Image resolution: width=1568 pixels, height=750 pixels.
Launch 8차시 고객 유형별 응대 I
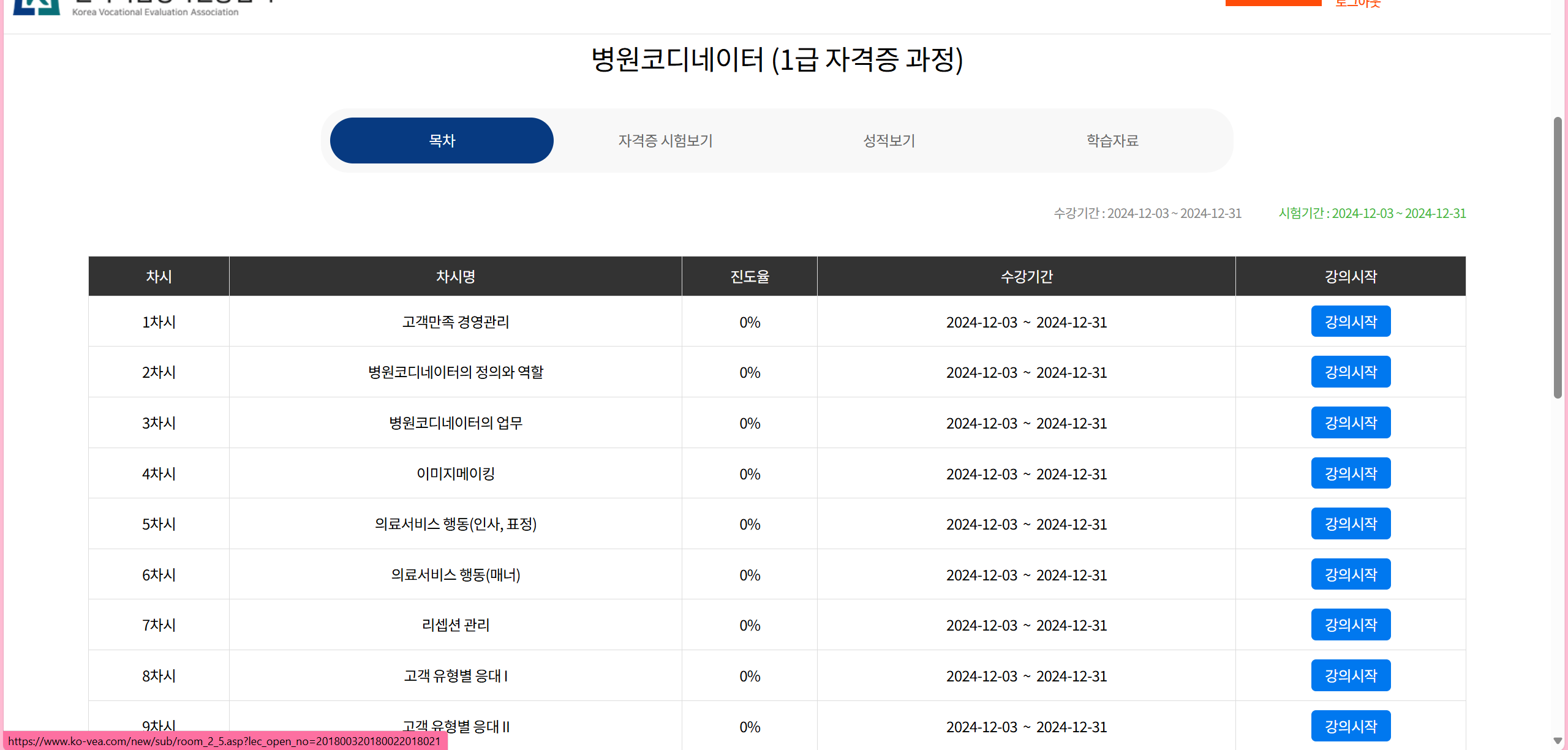[1351, 676]
